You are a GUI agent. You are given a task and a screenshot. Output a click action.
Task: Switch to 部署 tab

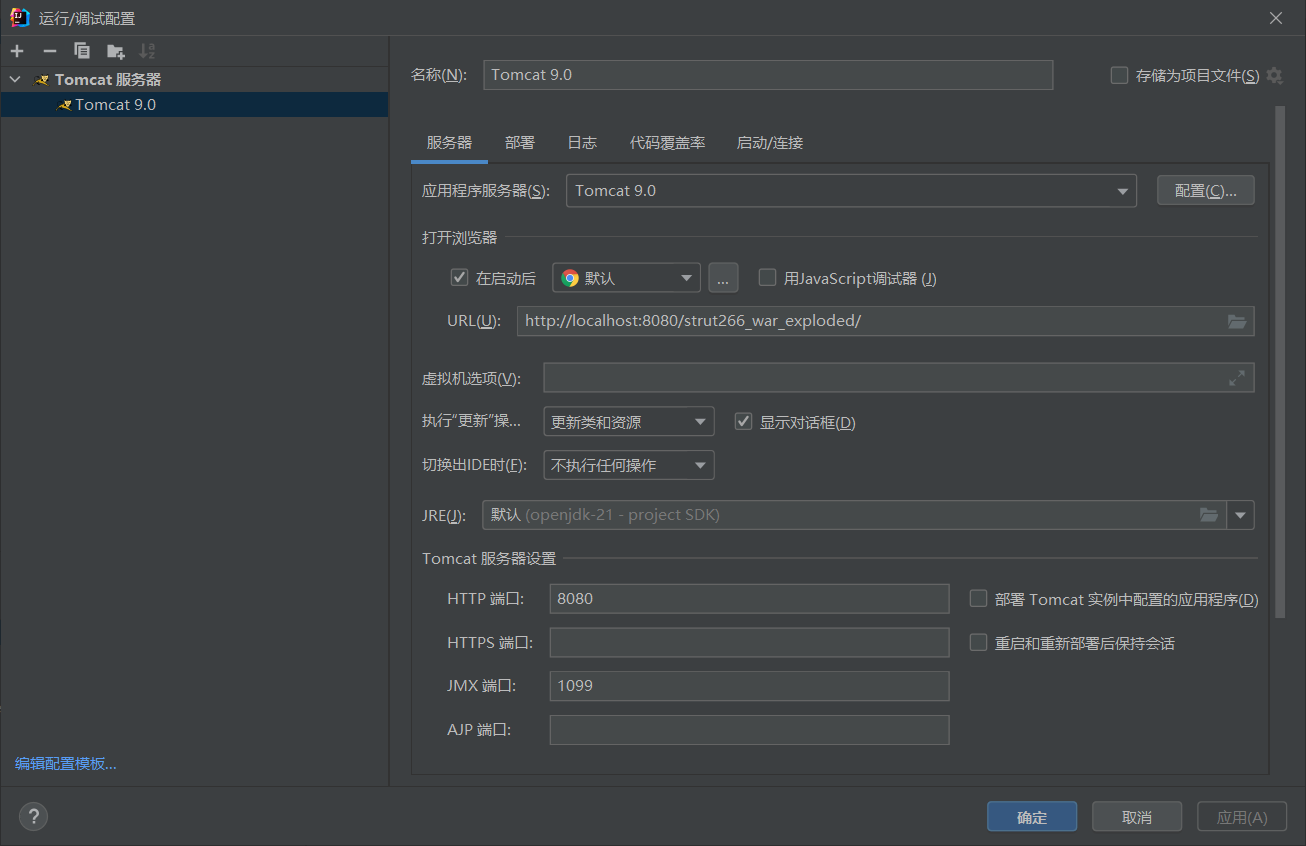tap(520, 143)
